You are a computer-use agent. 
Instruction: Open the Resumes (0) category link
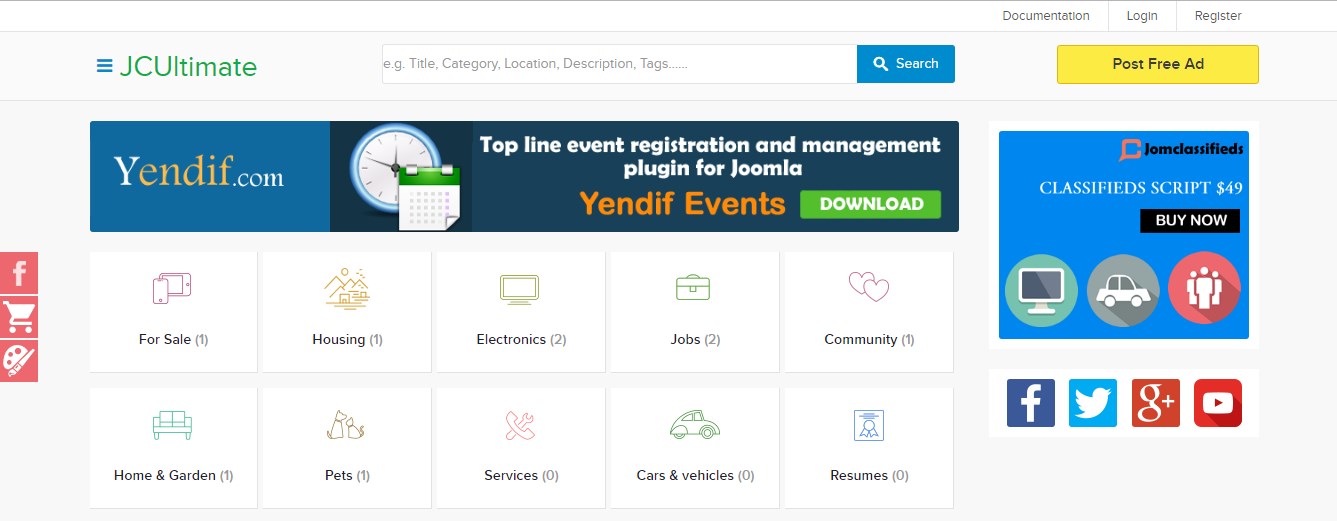(869, 475)
